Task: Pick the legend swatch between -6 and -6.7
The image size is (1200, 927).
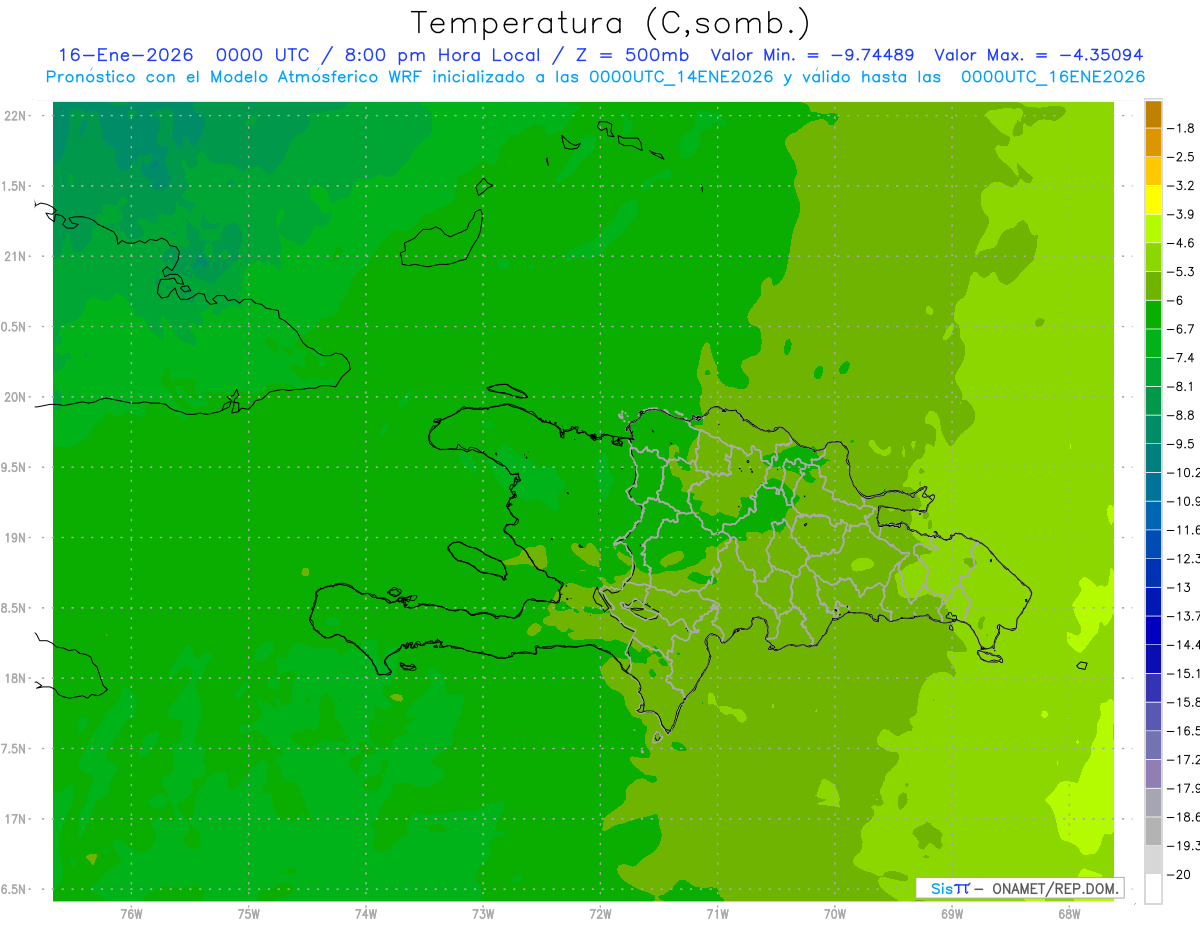Action: 1153,315
